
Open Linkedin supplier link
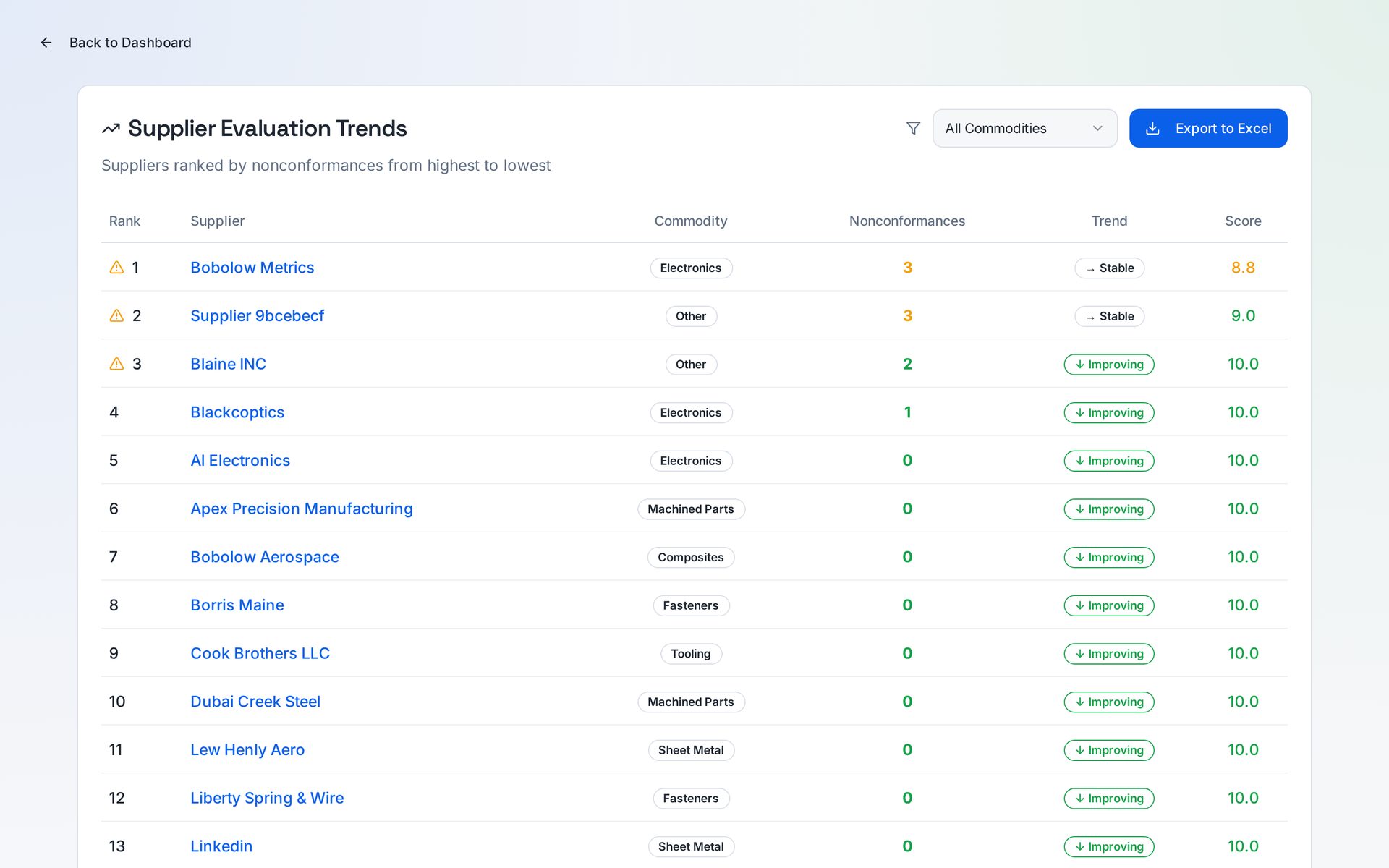221,846
